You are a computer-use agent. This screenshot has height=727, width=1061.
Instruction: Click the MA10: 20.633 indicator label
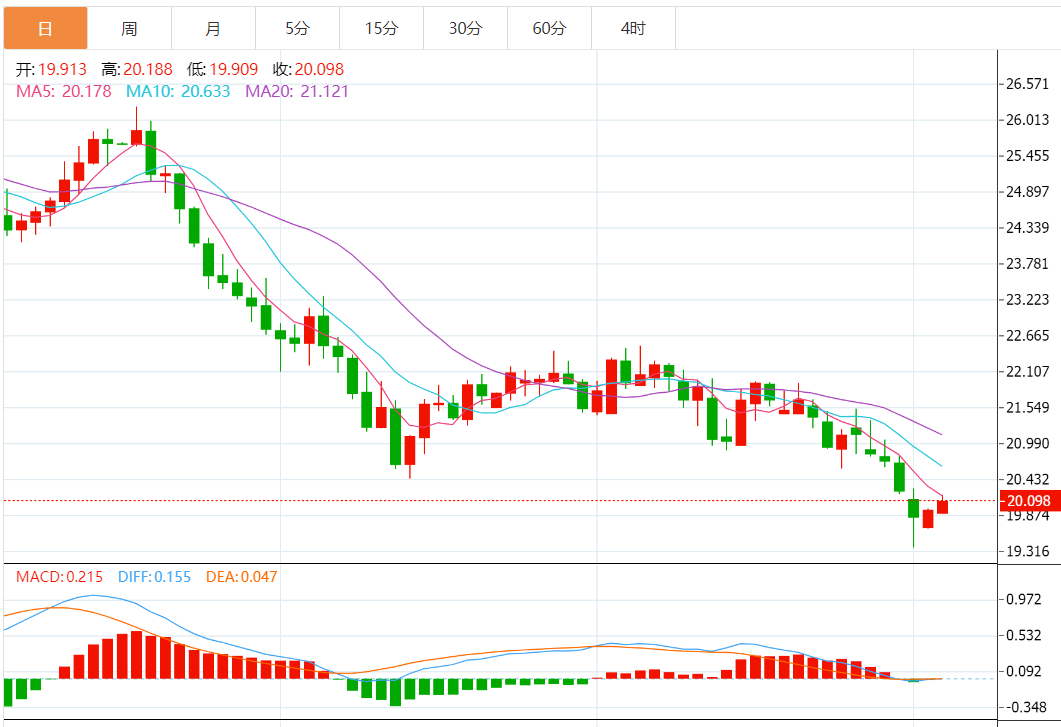point(178,91)
